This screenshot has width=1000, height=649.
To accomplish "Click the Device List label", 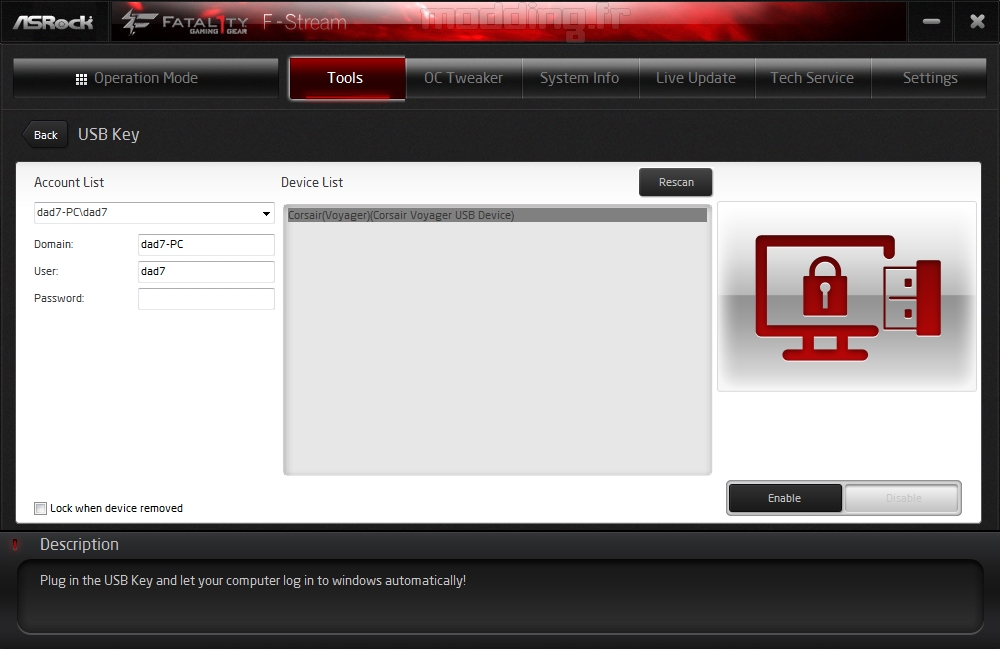I will click(312, 182).
